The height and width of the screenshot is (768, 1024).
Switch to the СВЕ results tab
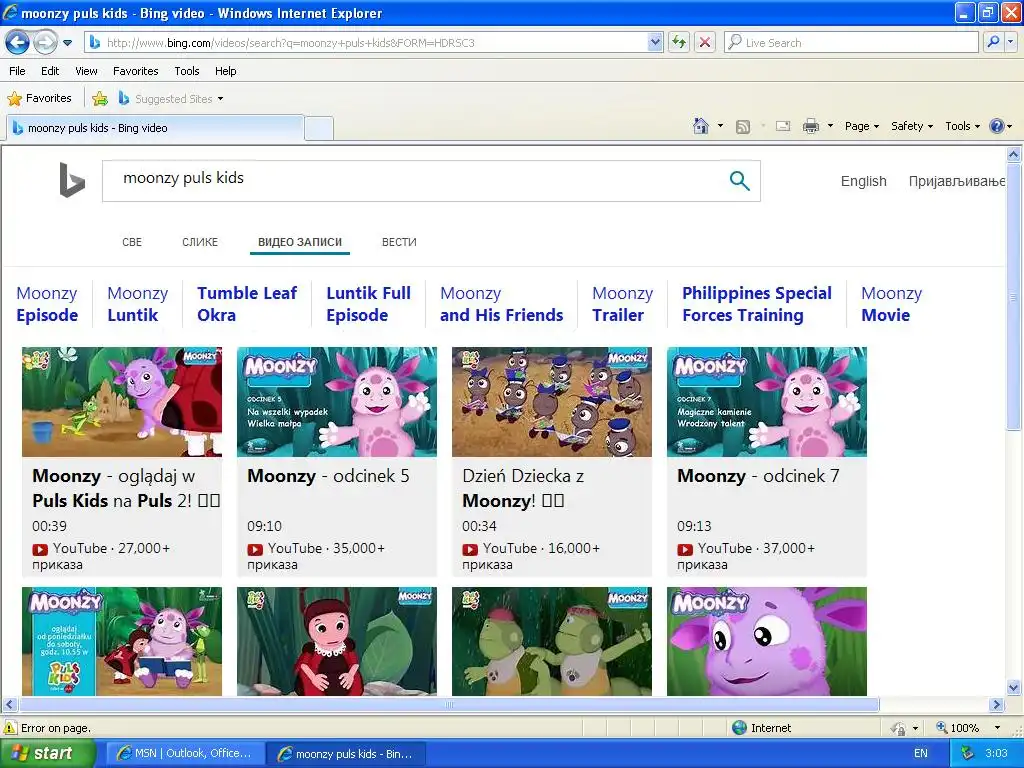click(132, 242)
